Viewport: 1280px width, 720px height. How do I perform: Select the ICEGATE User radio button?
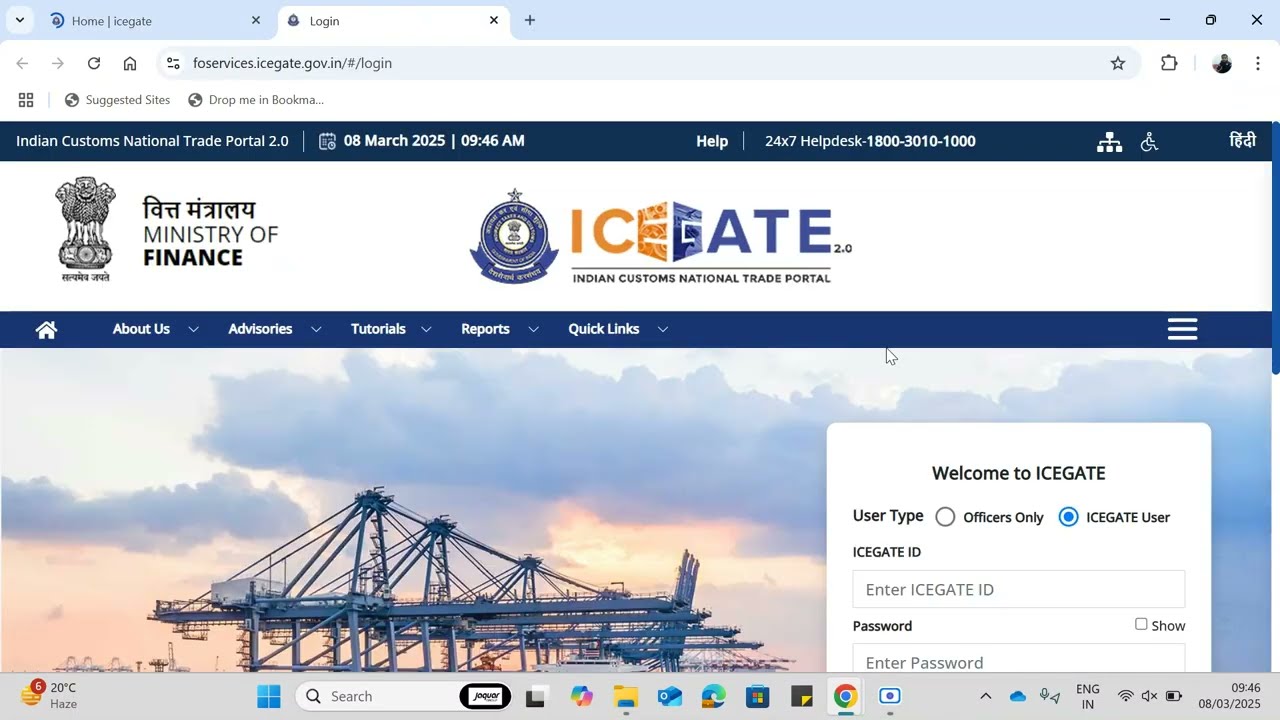1068,517
